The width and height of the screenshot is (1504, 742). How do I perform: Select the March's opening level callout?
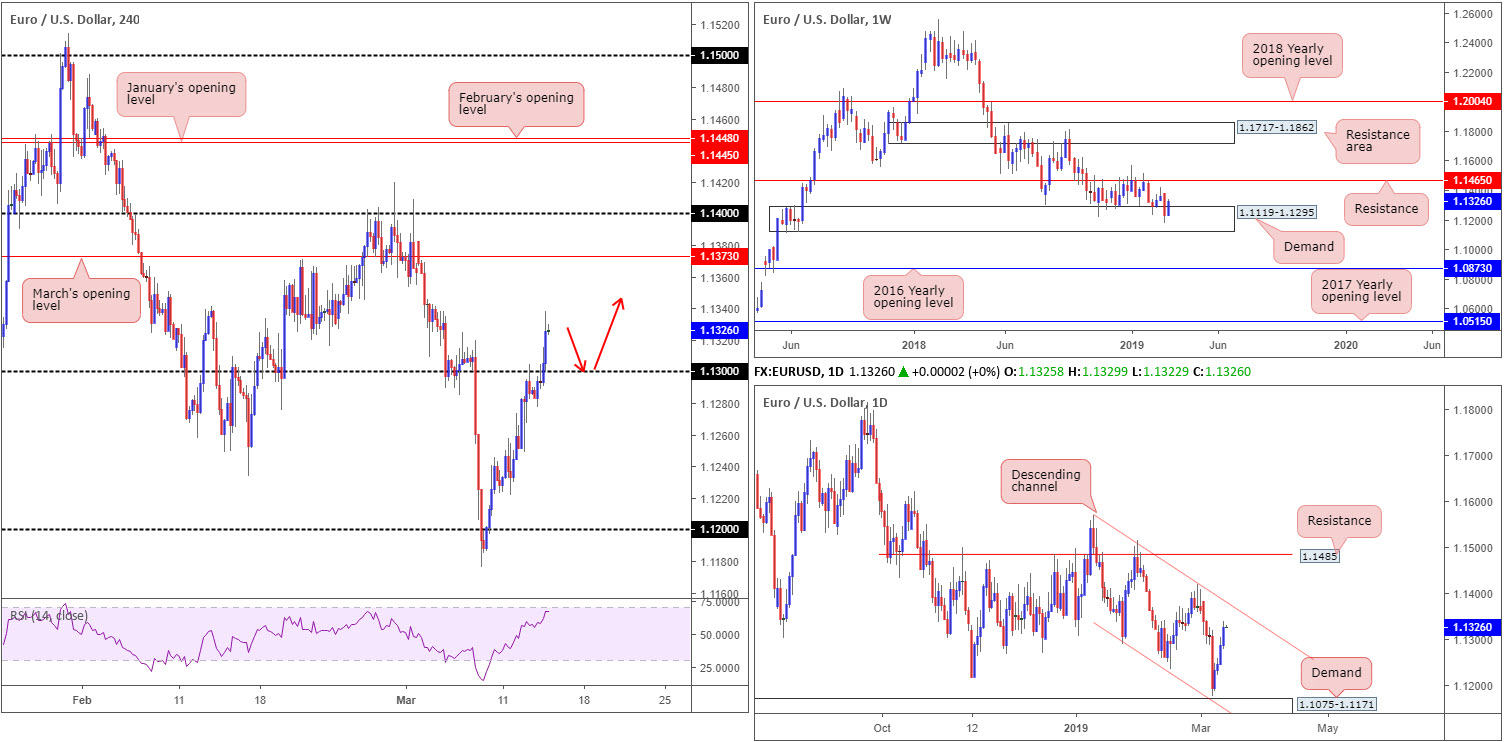[x=82, y=299]
